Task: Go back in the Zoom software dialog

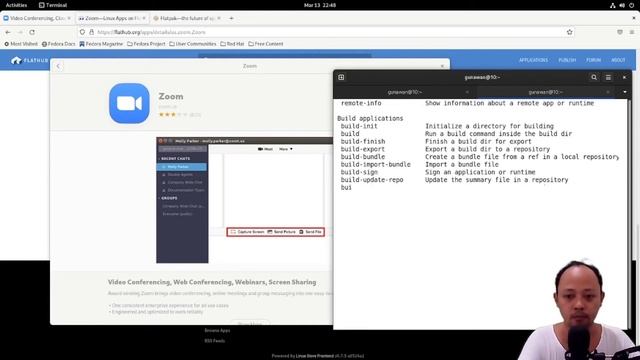Action: coord(58,66)
